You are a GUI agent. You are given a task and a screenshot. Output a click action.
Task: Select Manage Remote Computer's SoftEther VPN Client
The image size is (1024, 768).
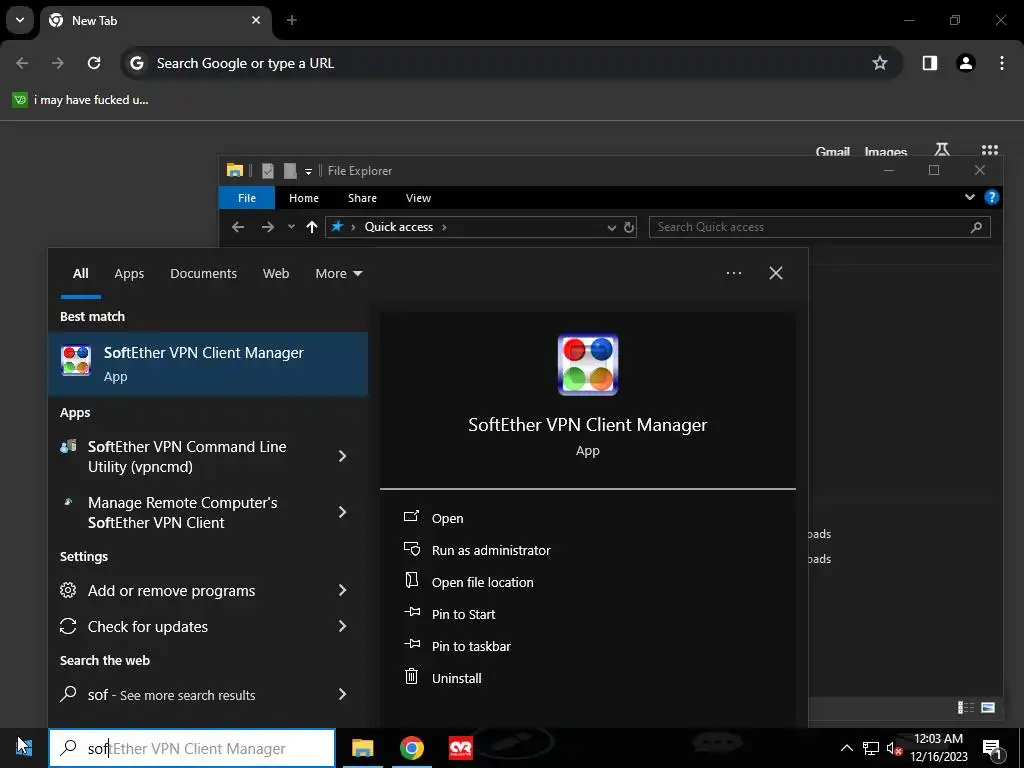(189, 513)
